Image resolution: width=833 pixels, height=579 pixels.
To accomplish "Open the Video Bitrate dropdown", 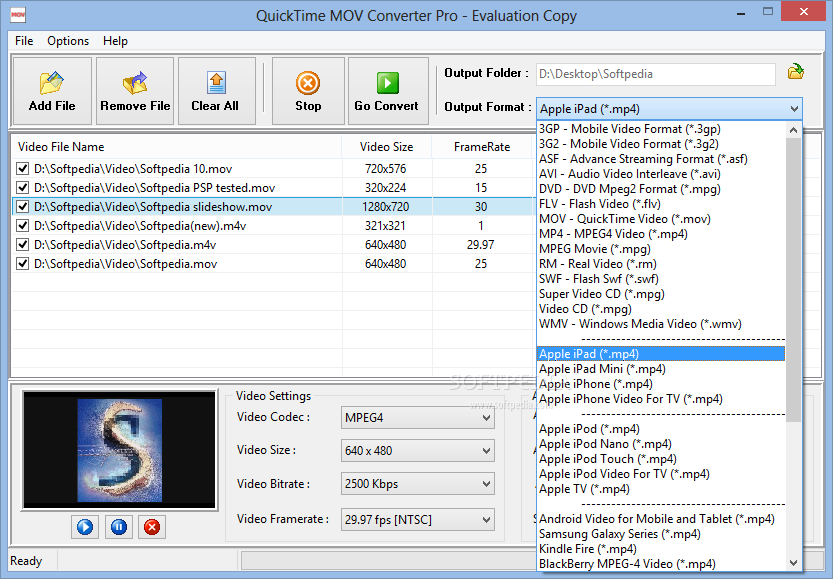I will click(x=418, y=484).
